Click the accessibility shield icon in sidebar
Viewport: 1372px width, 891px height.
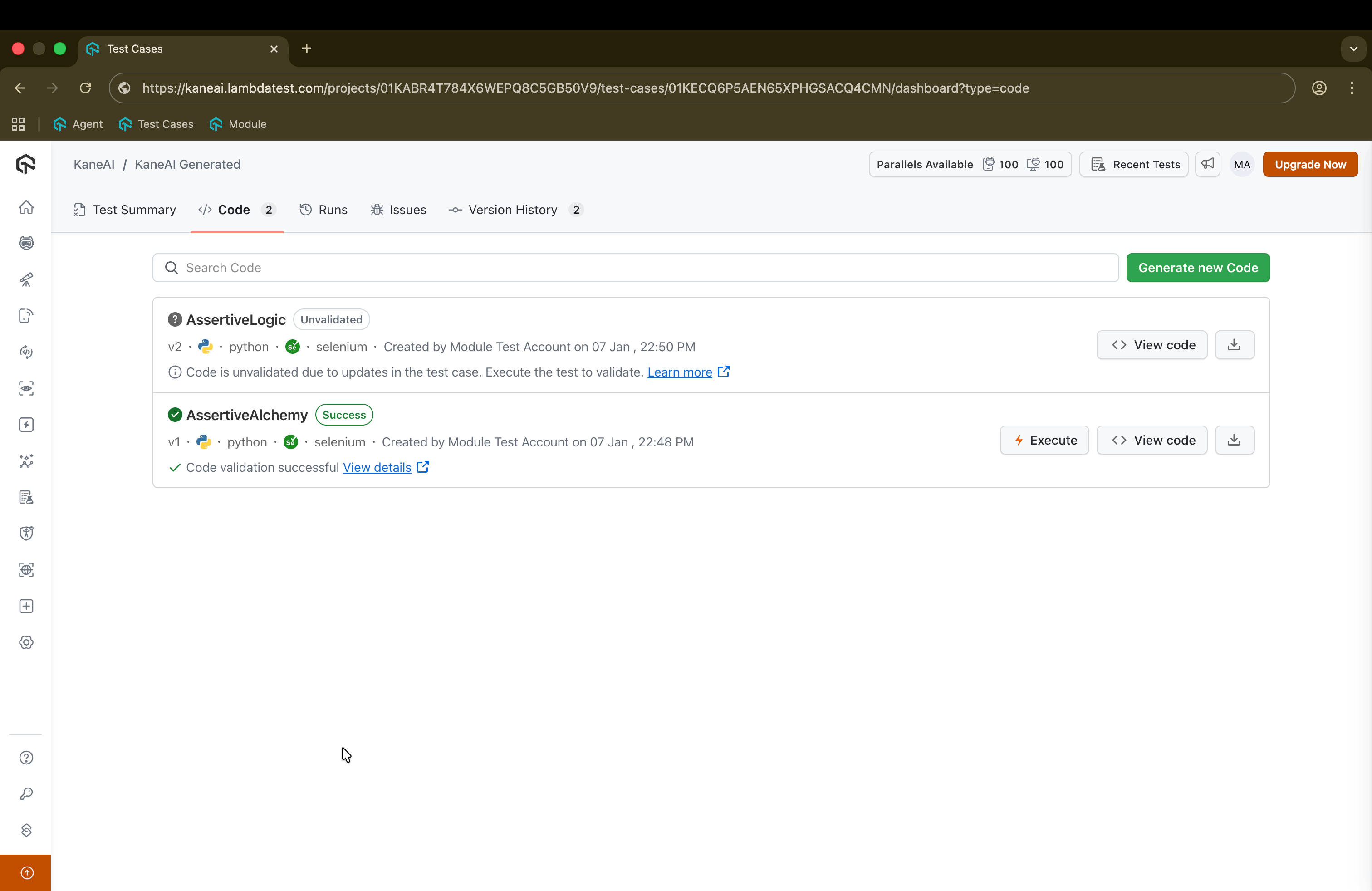26,533
